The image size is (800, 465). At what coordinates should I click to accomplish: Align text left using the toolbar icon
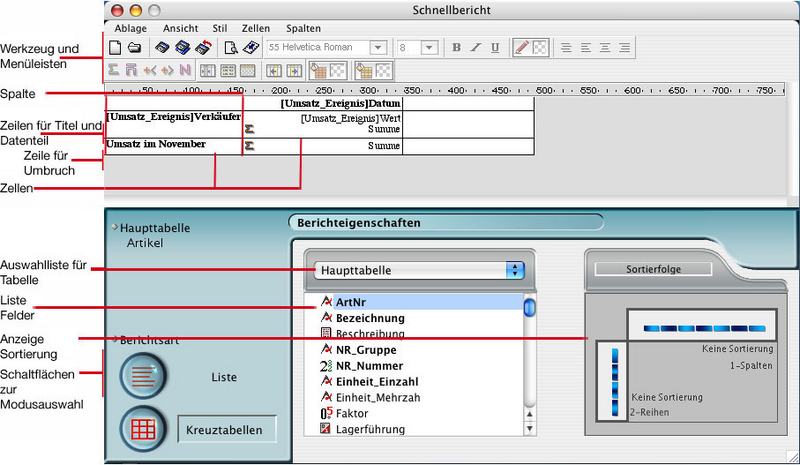[566, 48]
